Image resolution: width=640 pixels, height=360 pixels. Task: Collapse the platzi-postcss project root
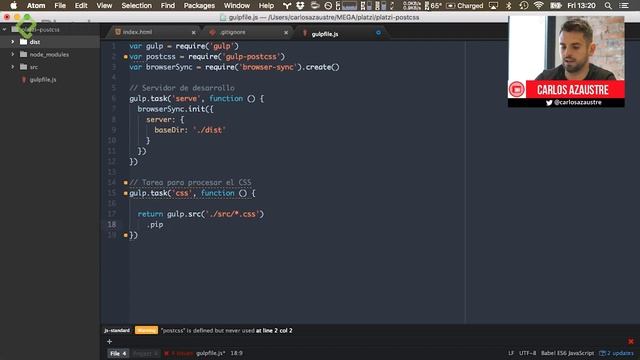[x=4, y=29]
